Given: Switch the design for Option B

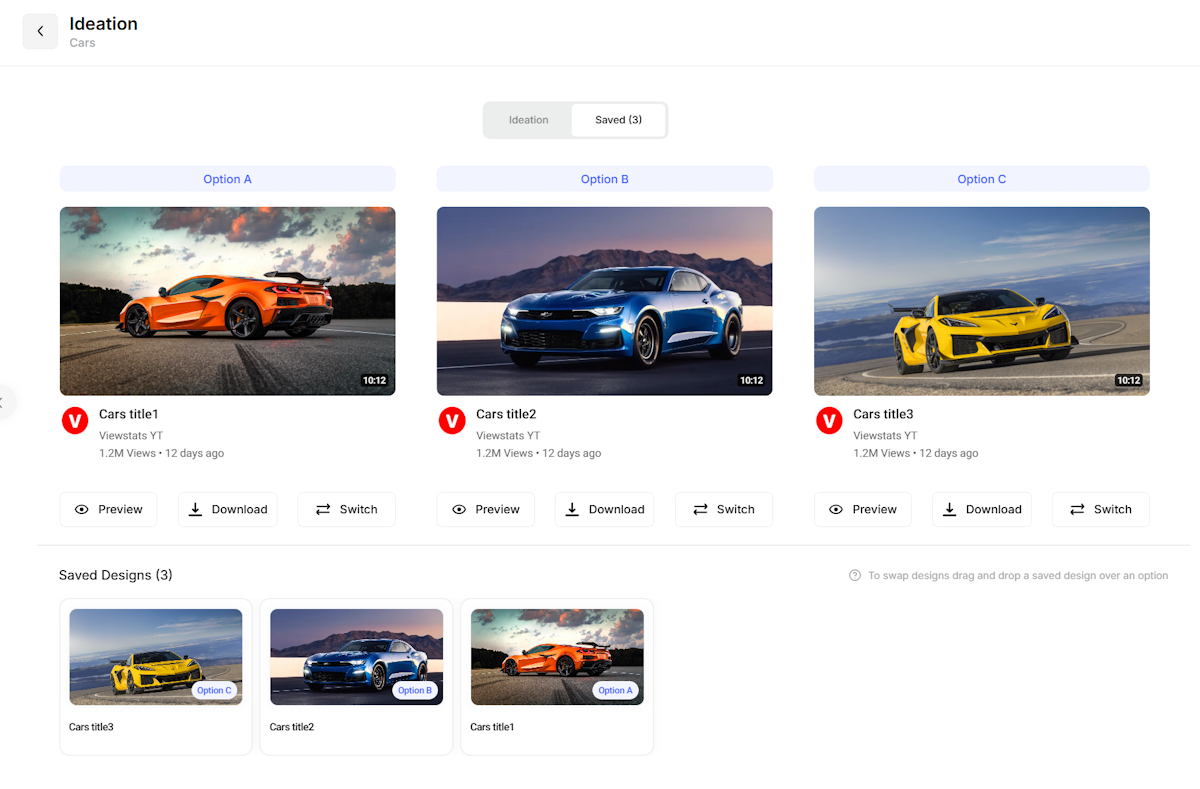Looking at the screenshot, I should [724, 509].
